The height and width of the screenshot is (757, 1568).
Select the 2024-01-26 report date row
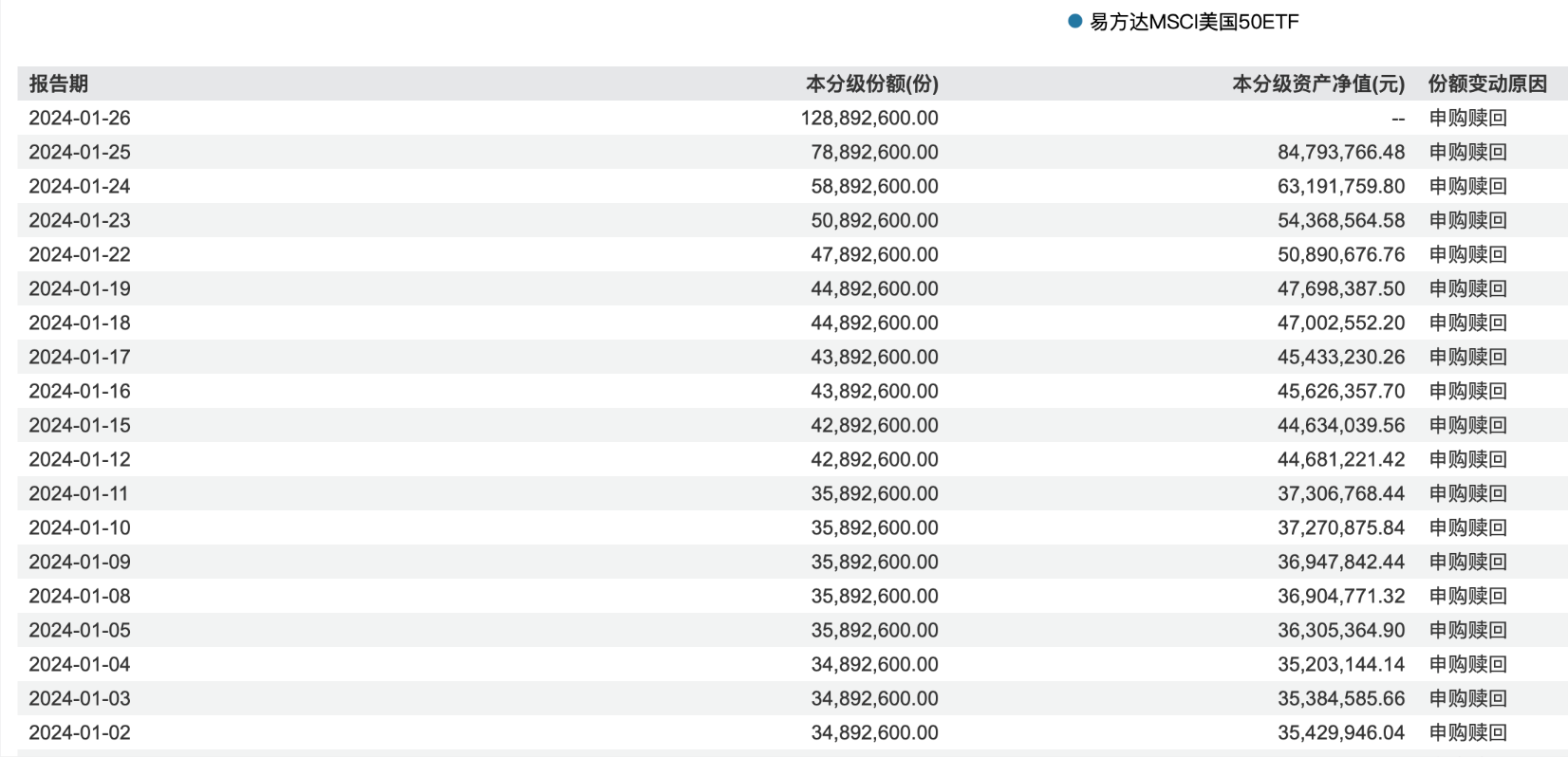[x=80, y=118]
